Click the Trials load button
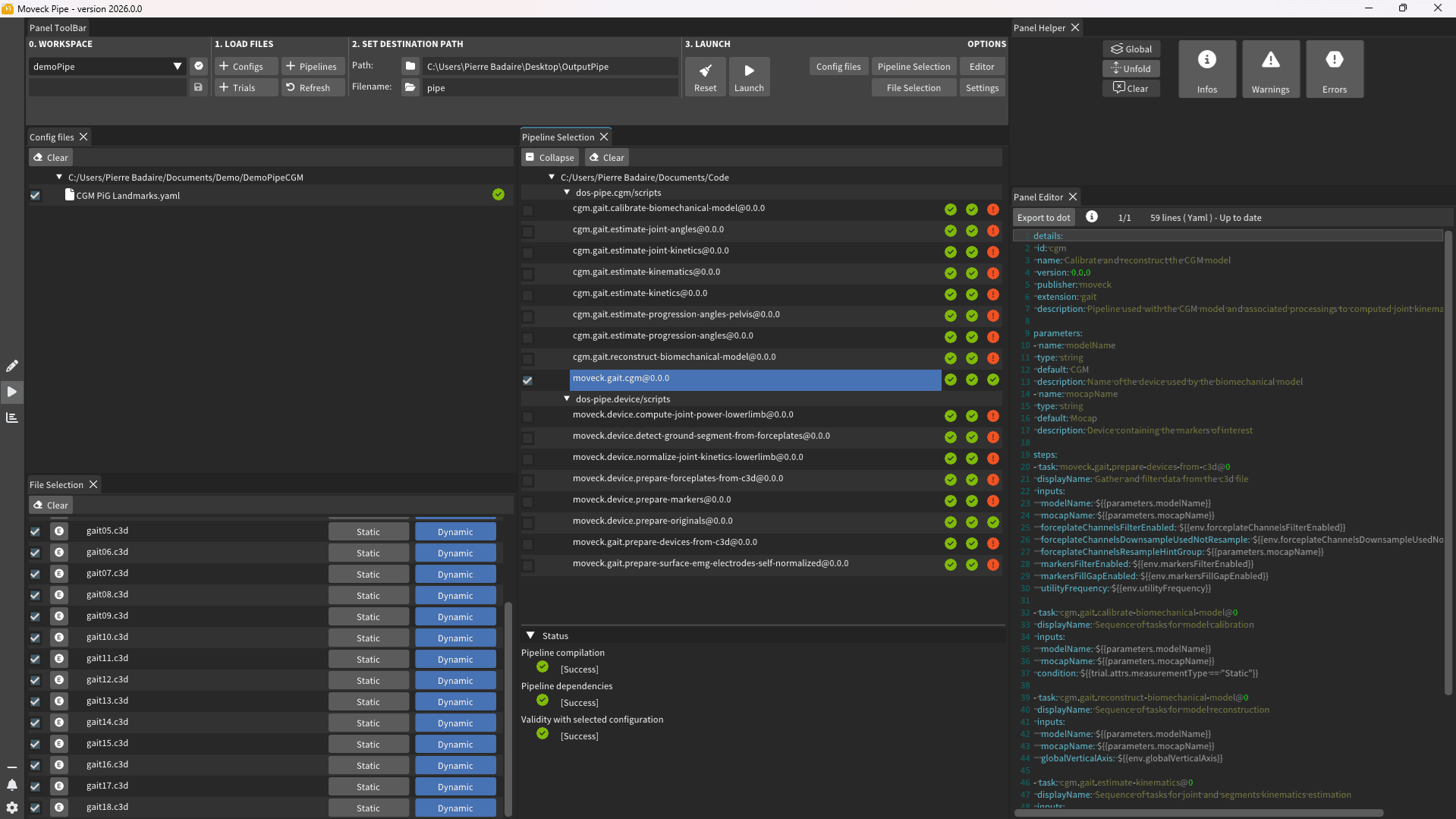Viewport: 1456px width, 819px height. (x=246, y=87)
